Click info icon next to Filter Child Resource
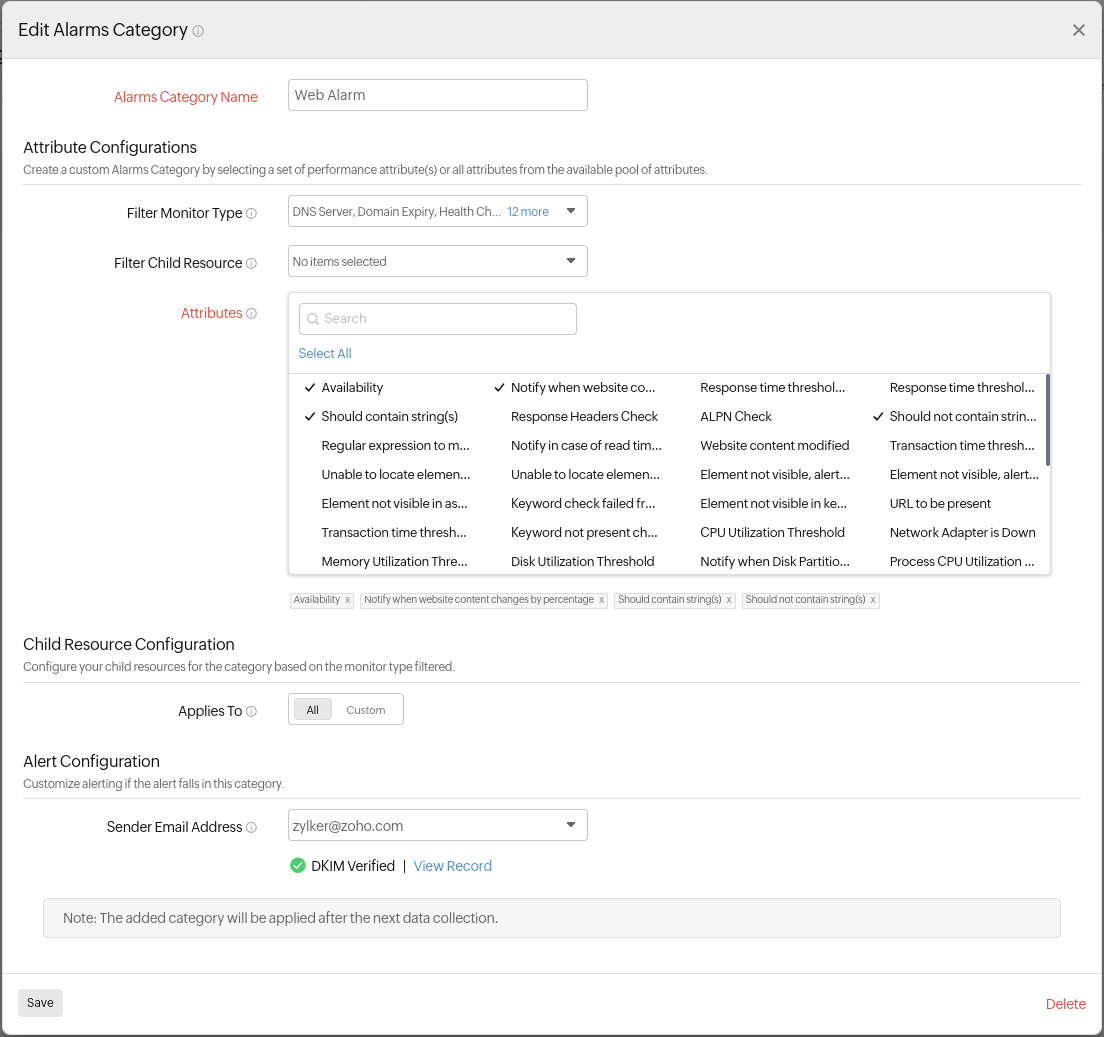The width and height of the screenshot is (1104, 1037). click(251, 263)
